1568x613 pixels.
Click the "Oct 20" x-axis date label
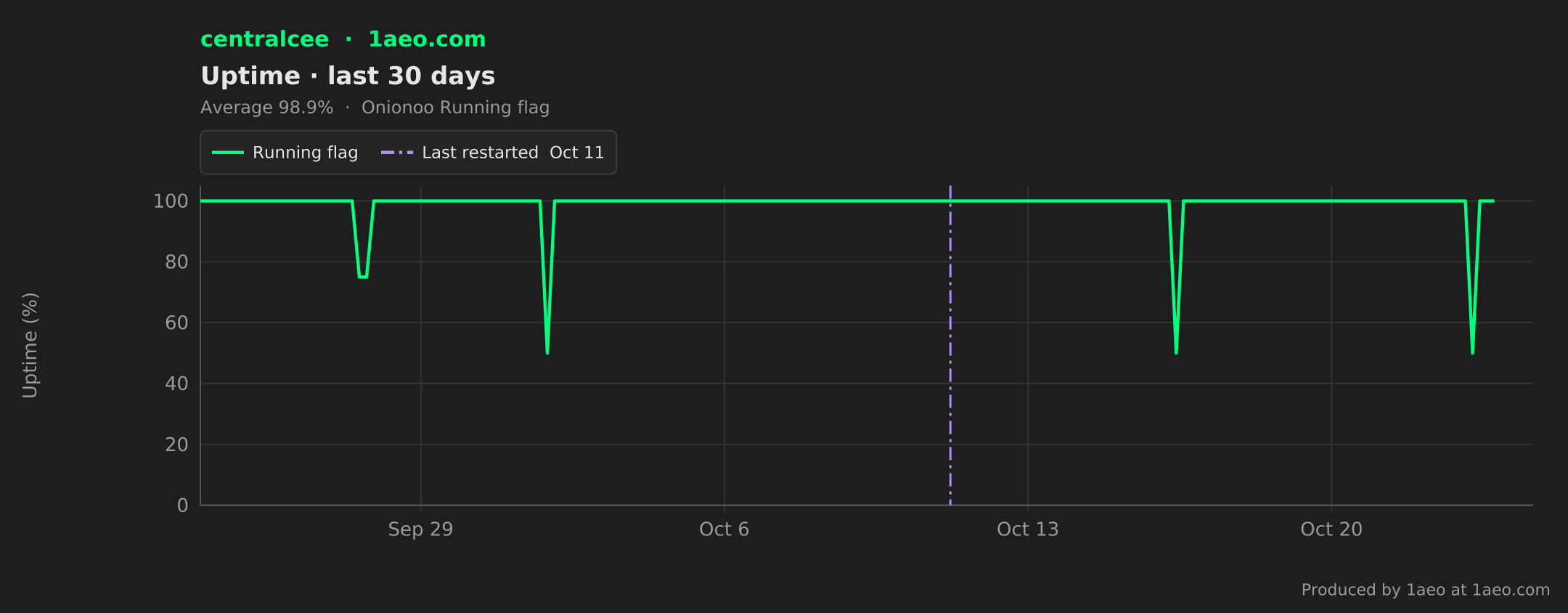click(x=1331, y=529)
